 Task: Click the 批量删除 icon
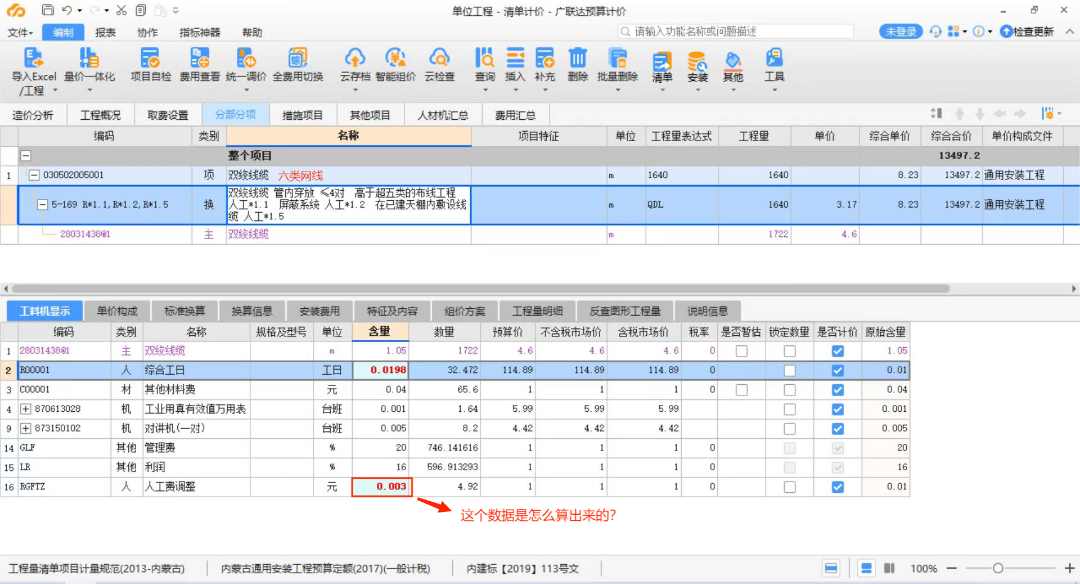click(617, 58)
